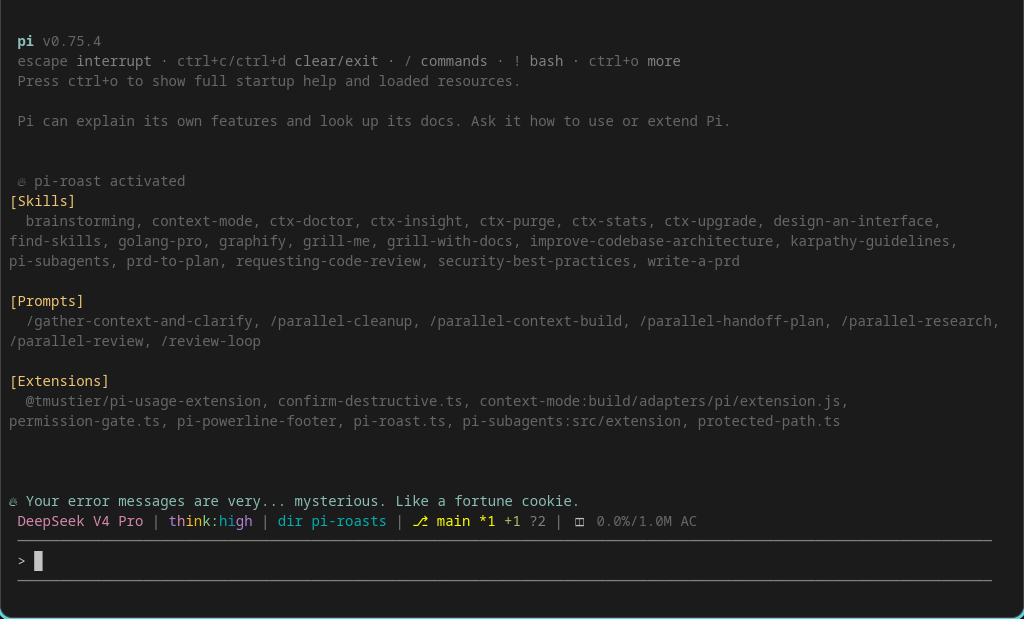
Task: Click the 'security-best-practices' skill name
Action: tap(534, 261)
